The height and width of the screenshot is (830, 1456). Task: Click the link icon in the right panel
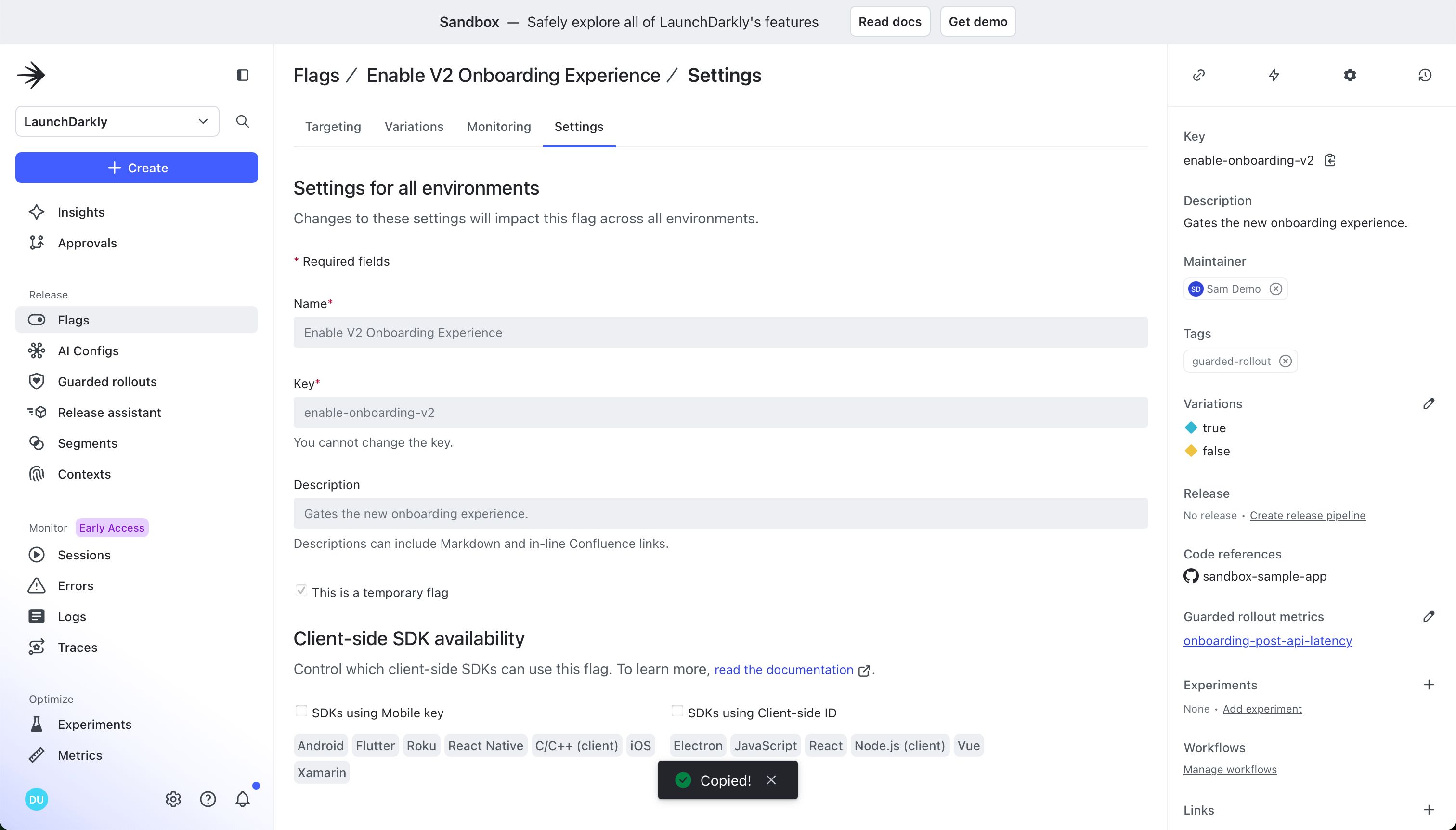(1199, 75)
